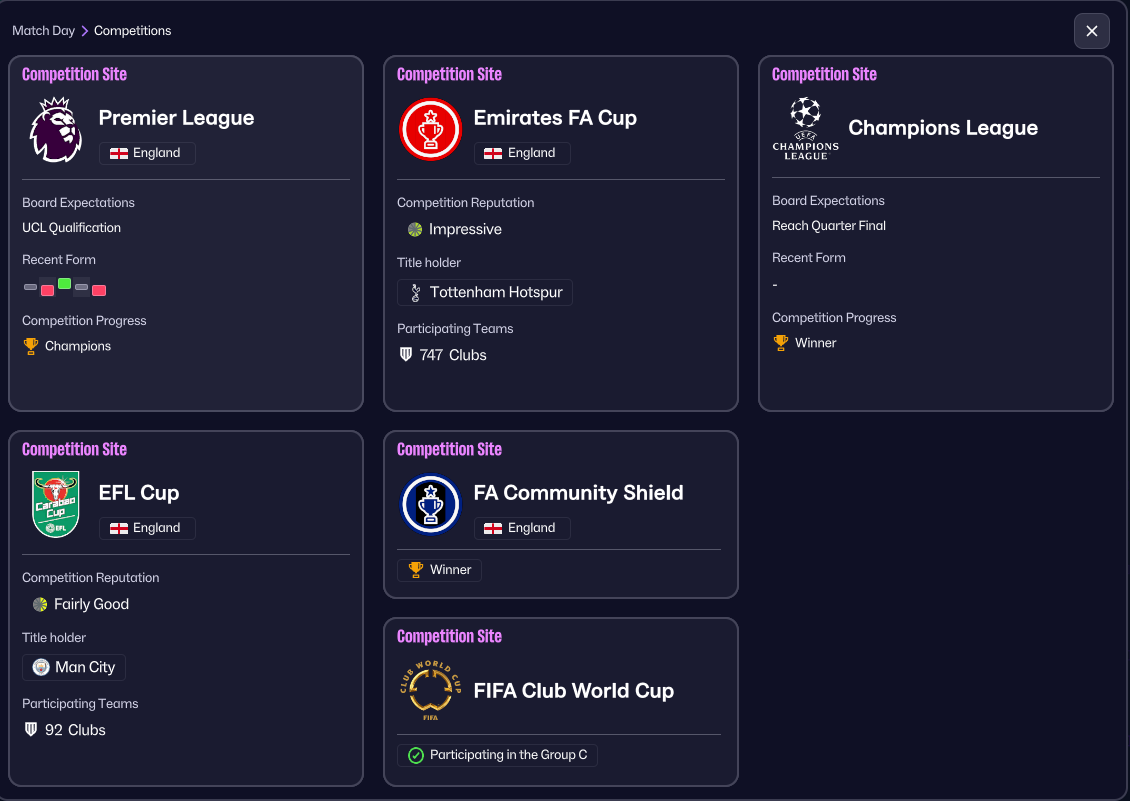Click the FA Community Shield logo
The image size is (1130, 801).
(430, 504)
